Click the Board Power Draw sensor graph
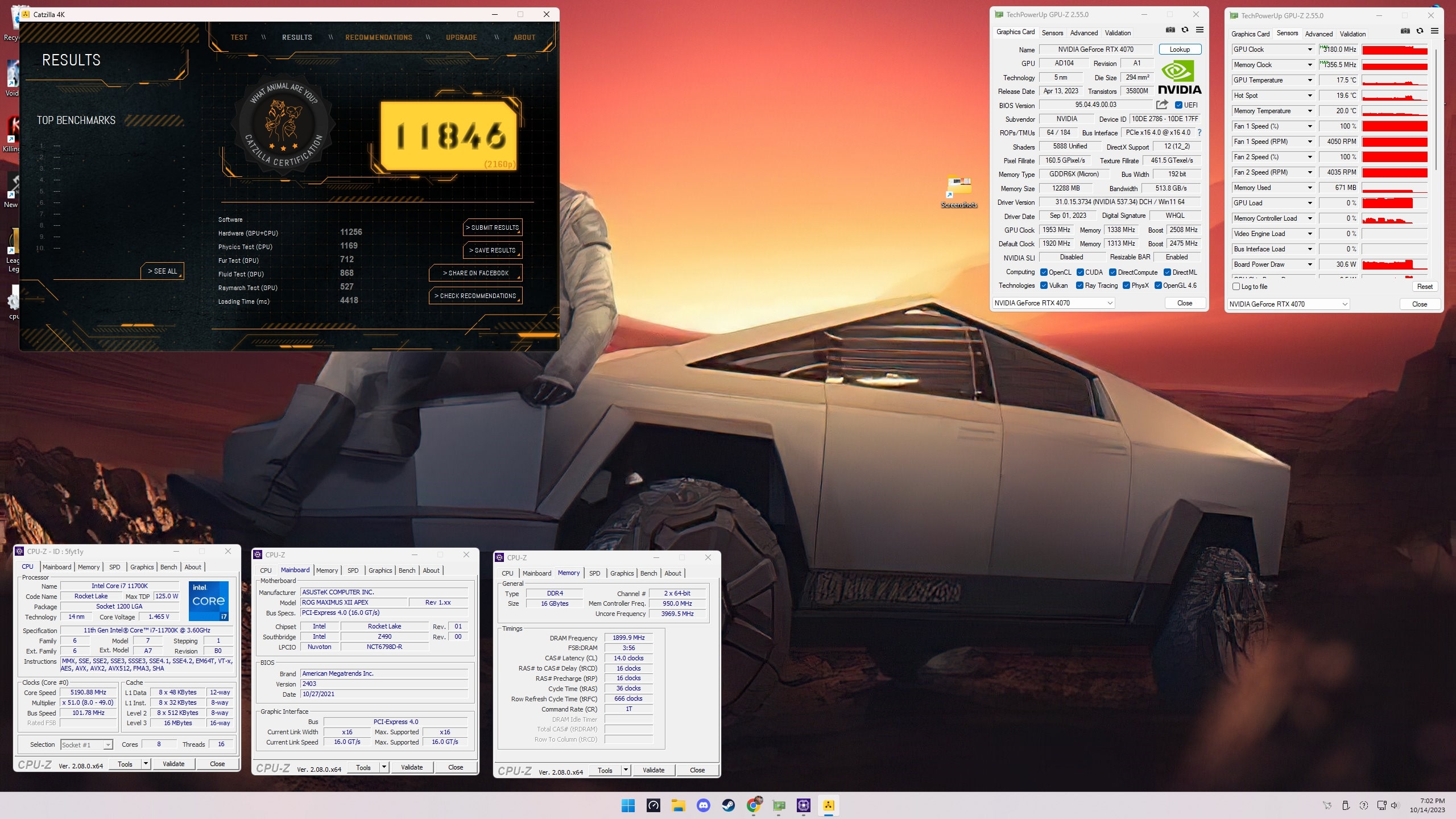This screenshot has width=1456, height=819. [x=1395, y=264]
